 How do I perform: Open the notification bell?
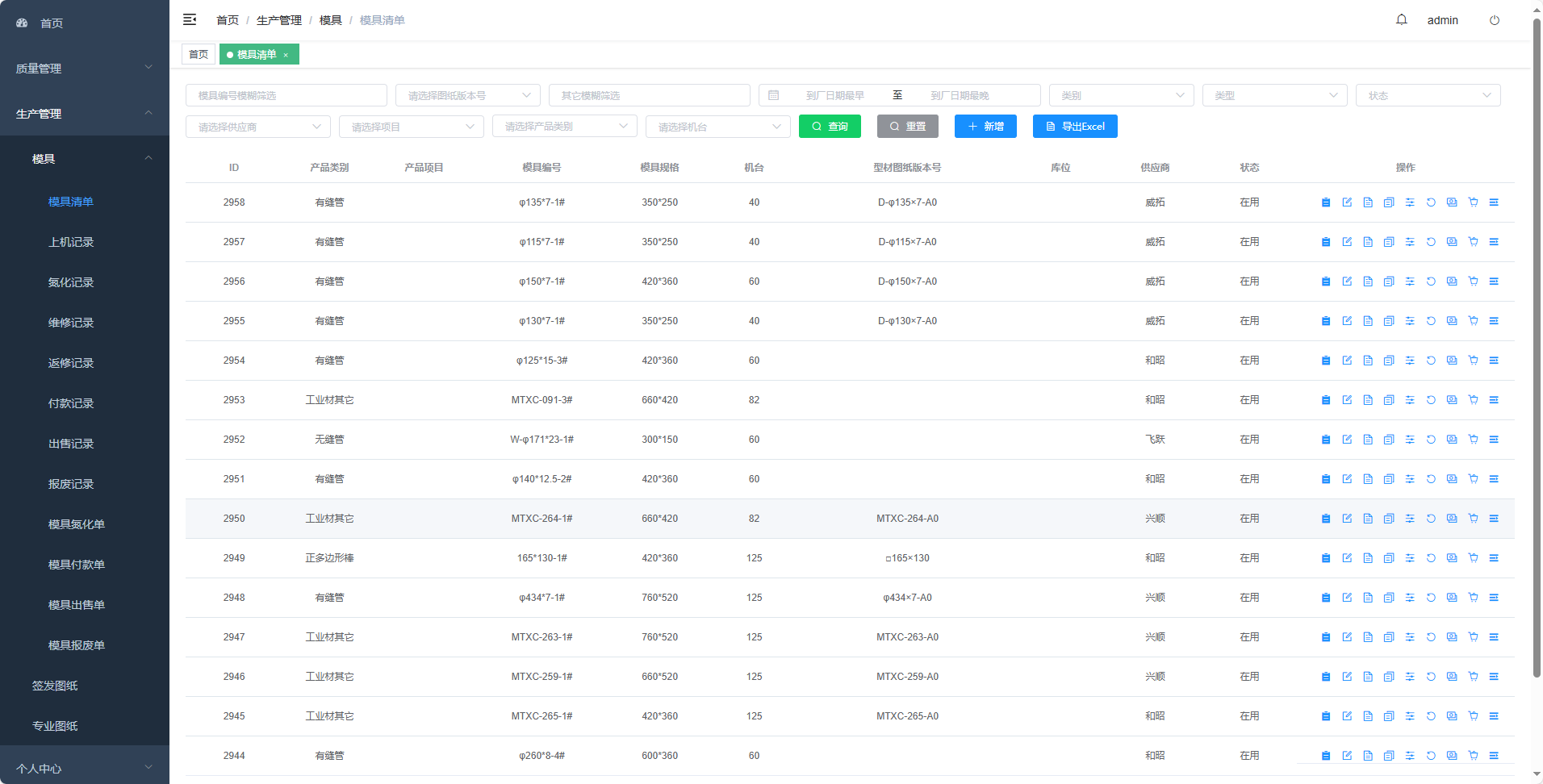tap(1402, 20)
